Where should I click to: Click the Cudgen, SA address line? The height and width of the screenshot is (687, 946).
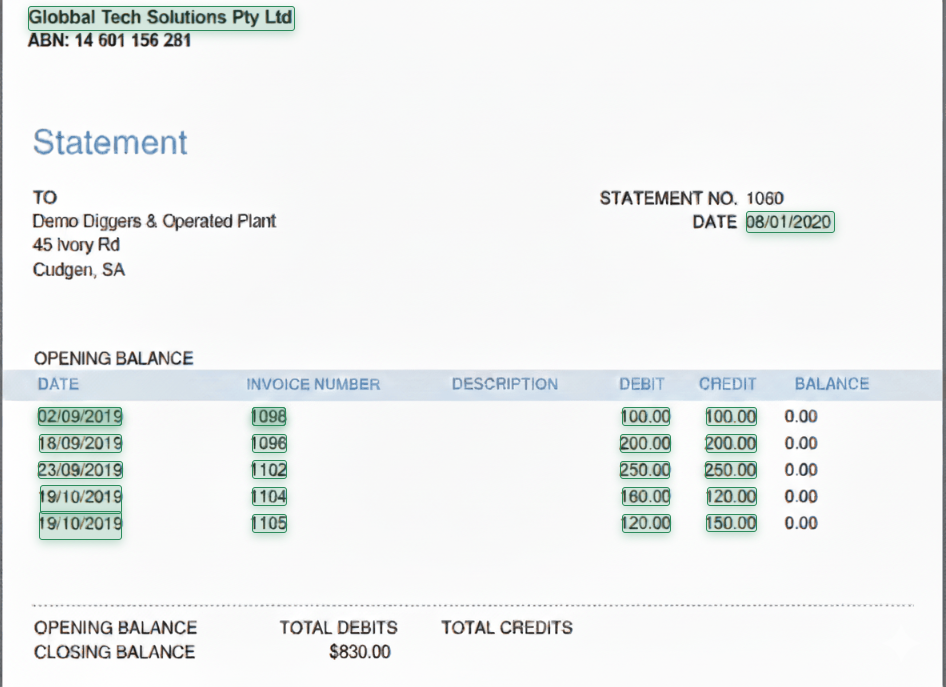(78, 270)
